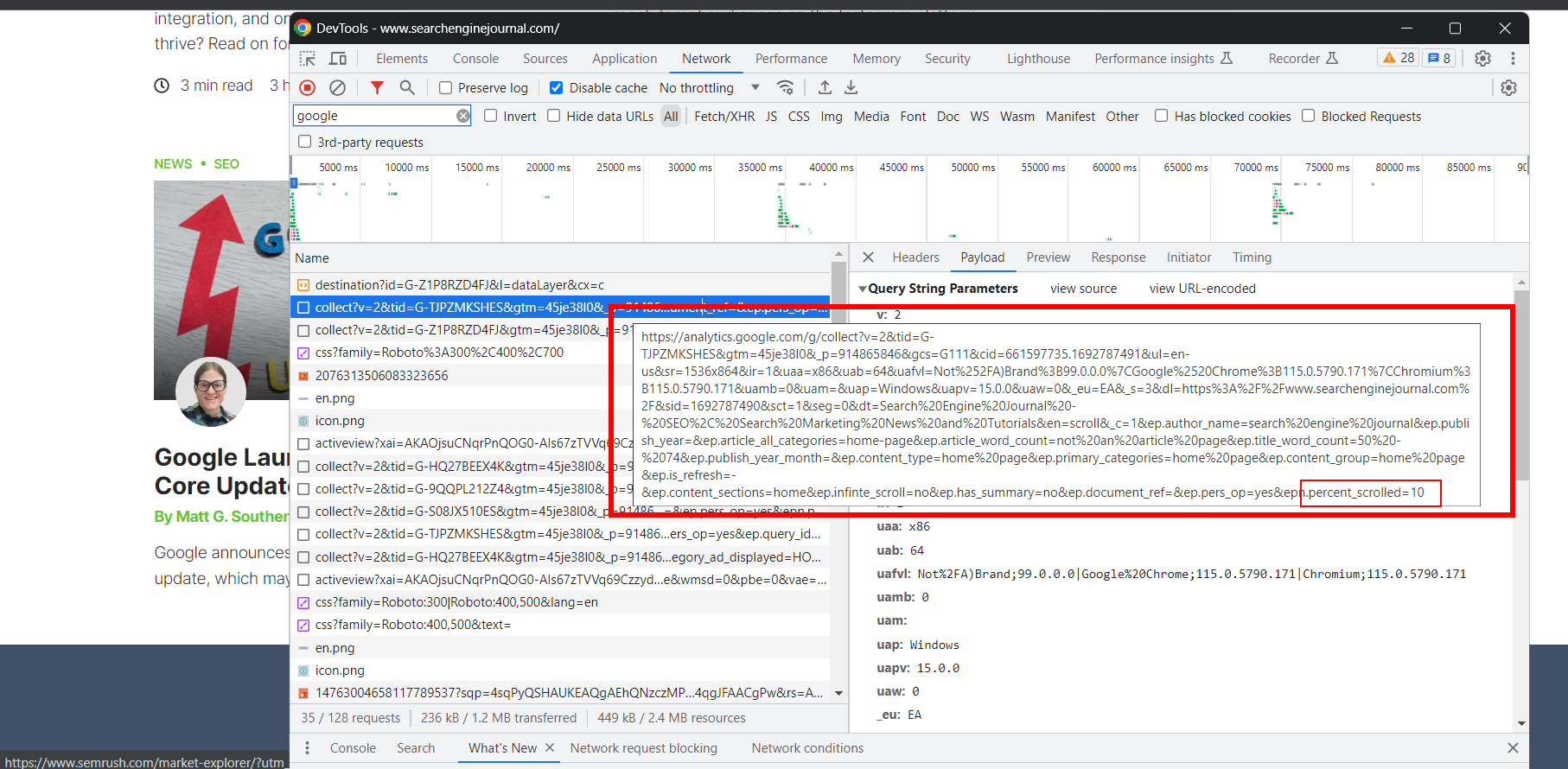Click the 8 issues badge
This screenshot has width=1568, height=769.
point(1439,58)
